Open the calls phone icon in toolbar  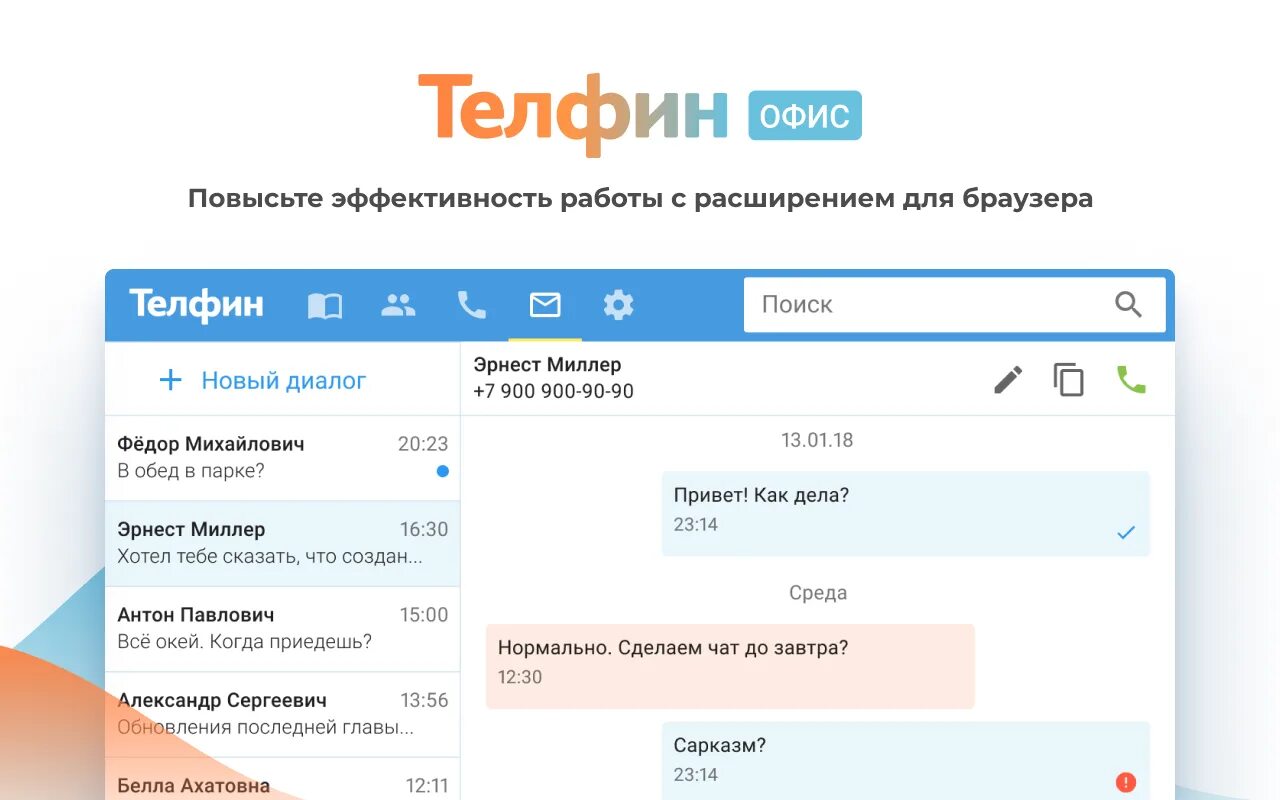pos(471,305)
